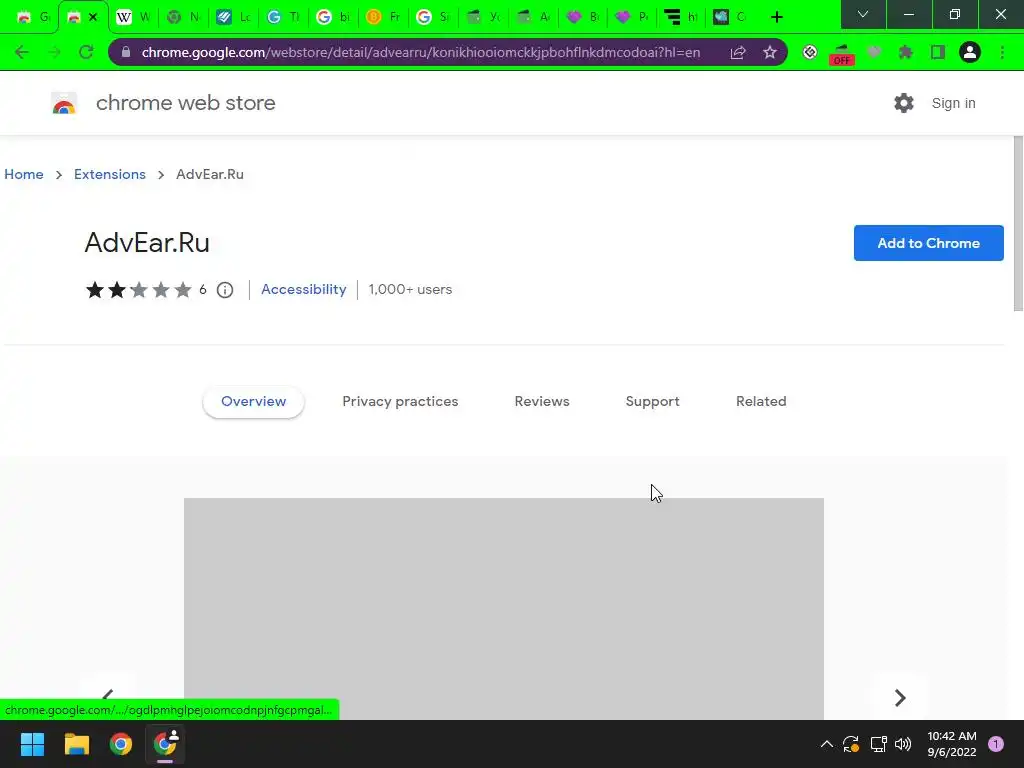
Task: Open the Privacy practices tab
Action: click(x=400, y=402)
